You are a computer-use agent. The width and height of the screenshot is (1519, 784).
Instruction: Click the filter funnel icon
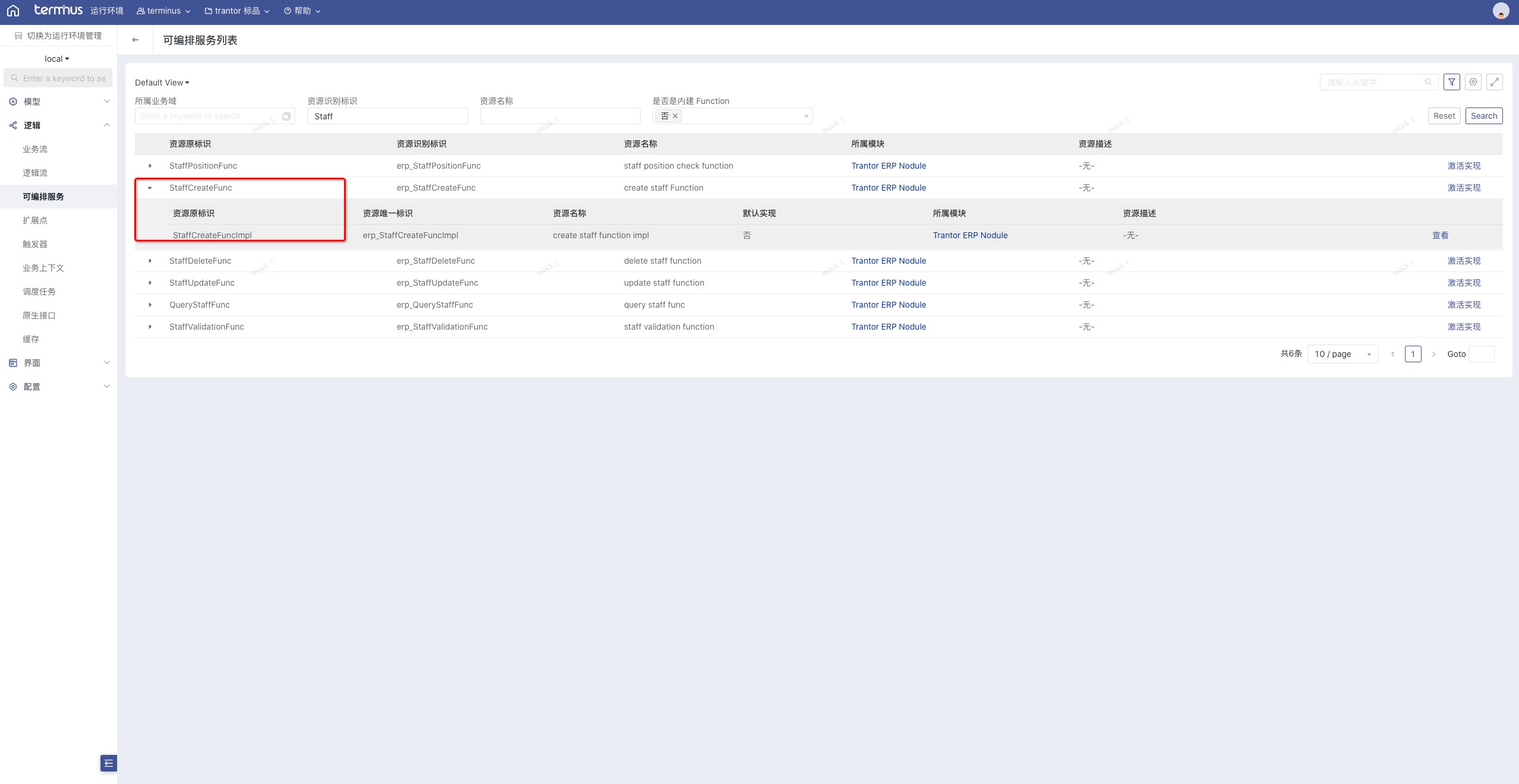(1452, 82)
